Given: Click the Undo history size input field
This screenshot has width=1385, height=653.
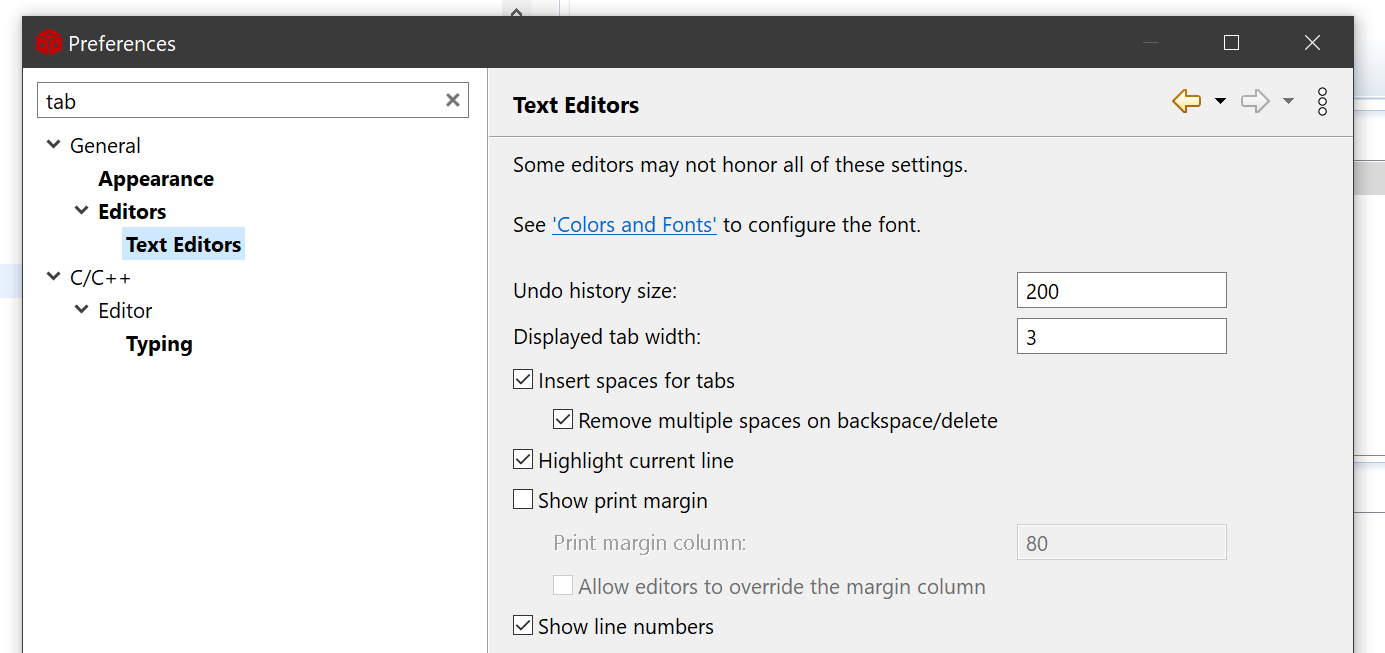Looking at the screenshot, I should click(x=1121, y=289).
